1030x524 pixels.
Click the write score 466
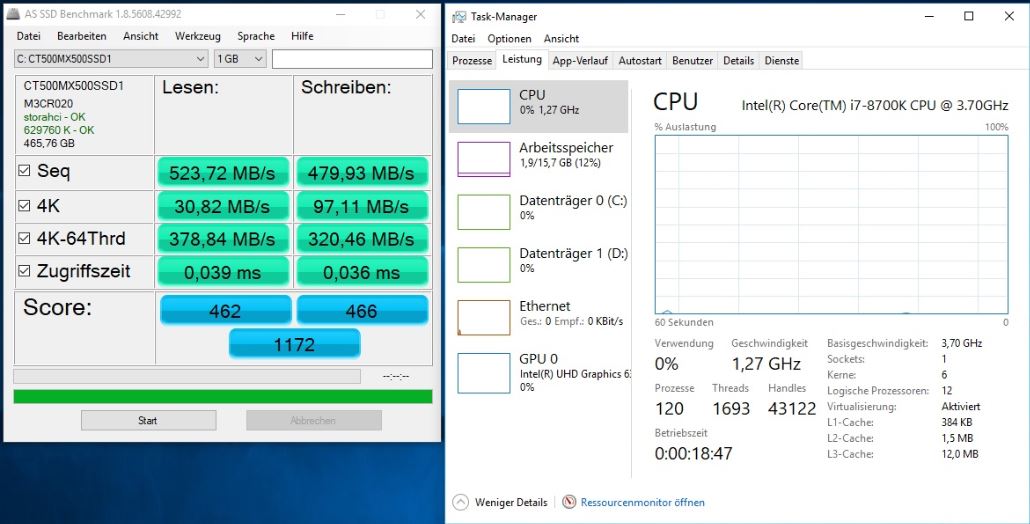click(x=362, y=310)
